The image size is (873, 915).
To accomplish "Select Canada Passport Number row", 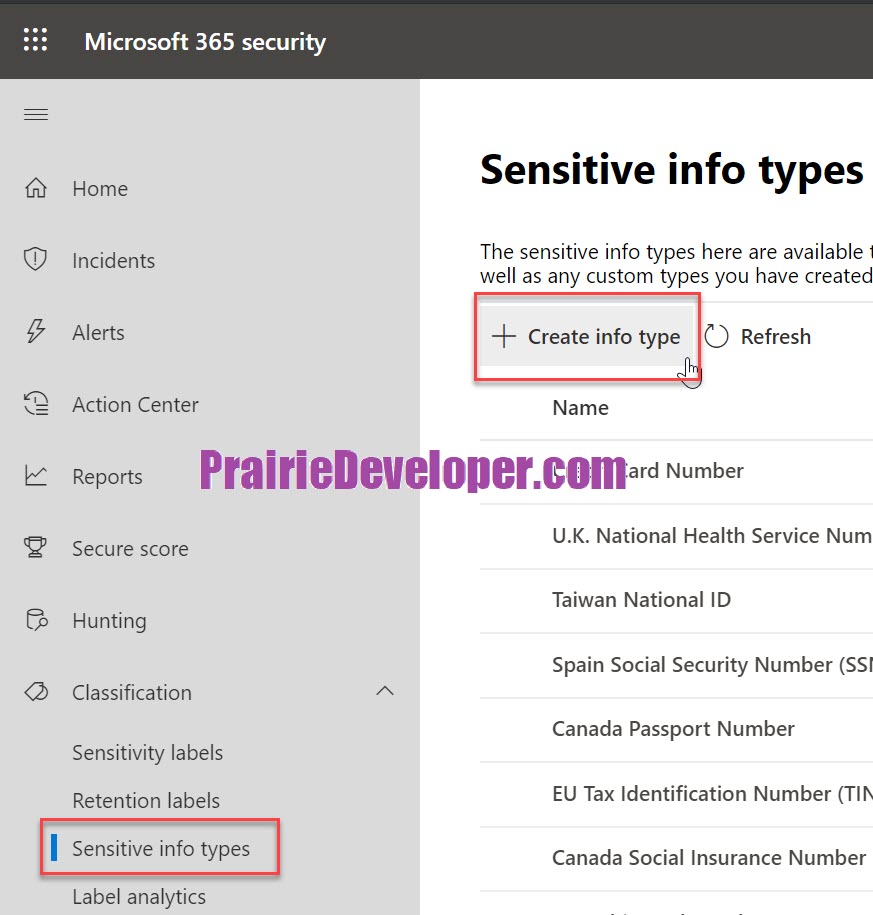I will coord(676,729).
